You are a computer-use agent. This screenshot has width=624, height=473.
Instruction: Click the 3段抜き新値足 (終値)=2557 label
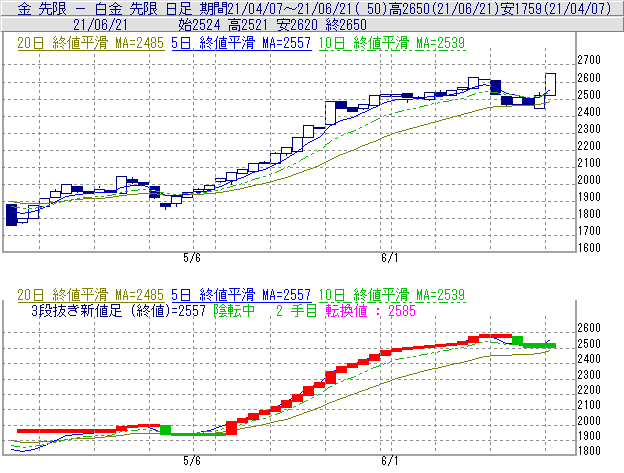pos(118,310)
